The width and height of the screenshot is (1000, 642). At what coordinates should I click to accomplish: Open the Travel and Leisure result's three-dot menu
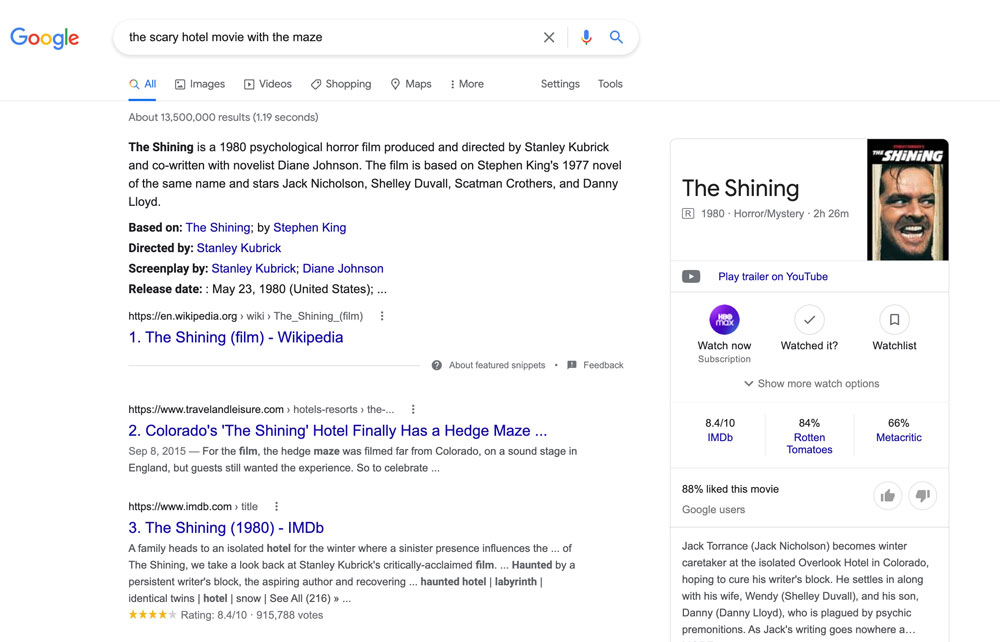(x=413, y=409)
